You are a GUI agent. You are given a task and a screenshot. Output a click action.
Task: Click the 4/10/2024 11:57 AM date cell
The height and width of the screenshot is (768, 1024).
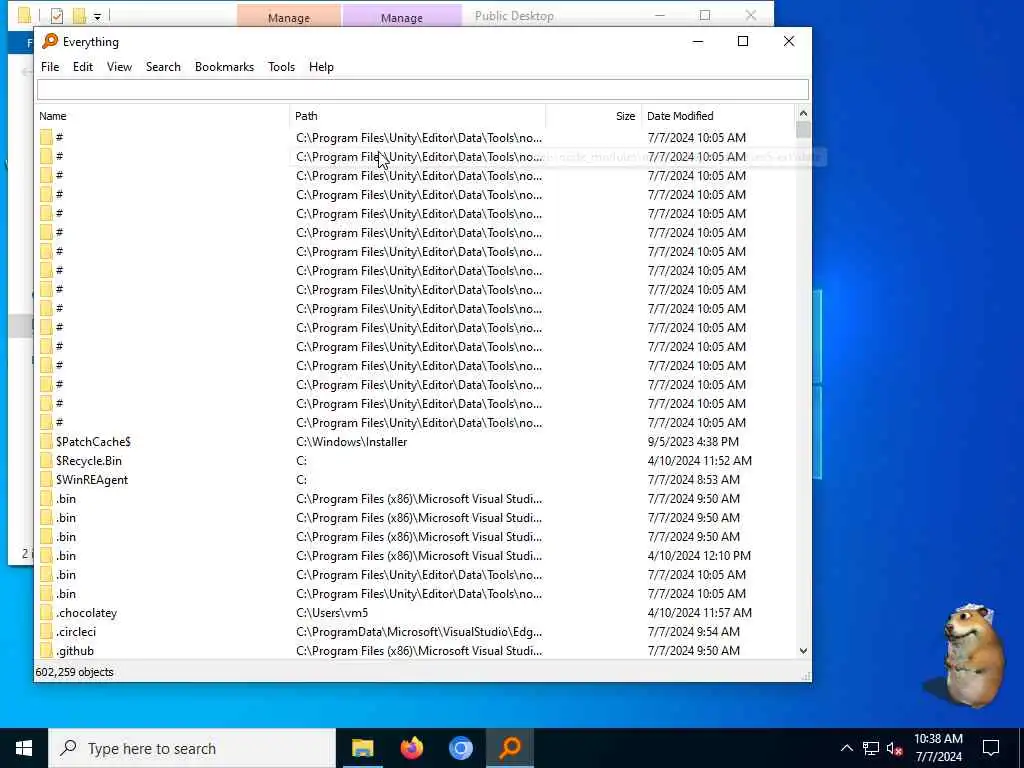(699, 613)
